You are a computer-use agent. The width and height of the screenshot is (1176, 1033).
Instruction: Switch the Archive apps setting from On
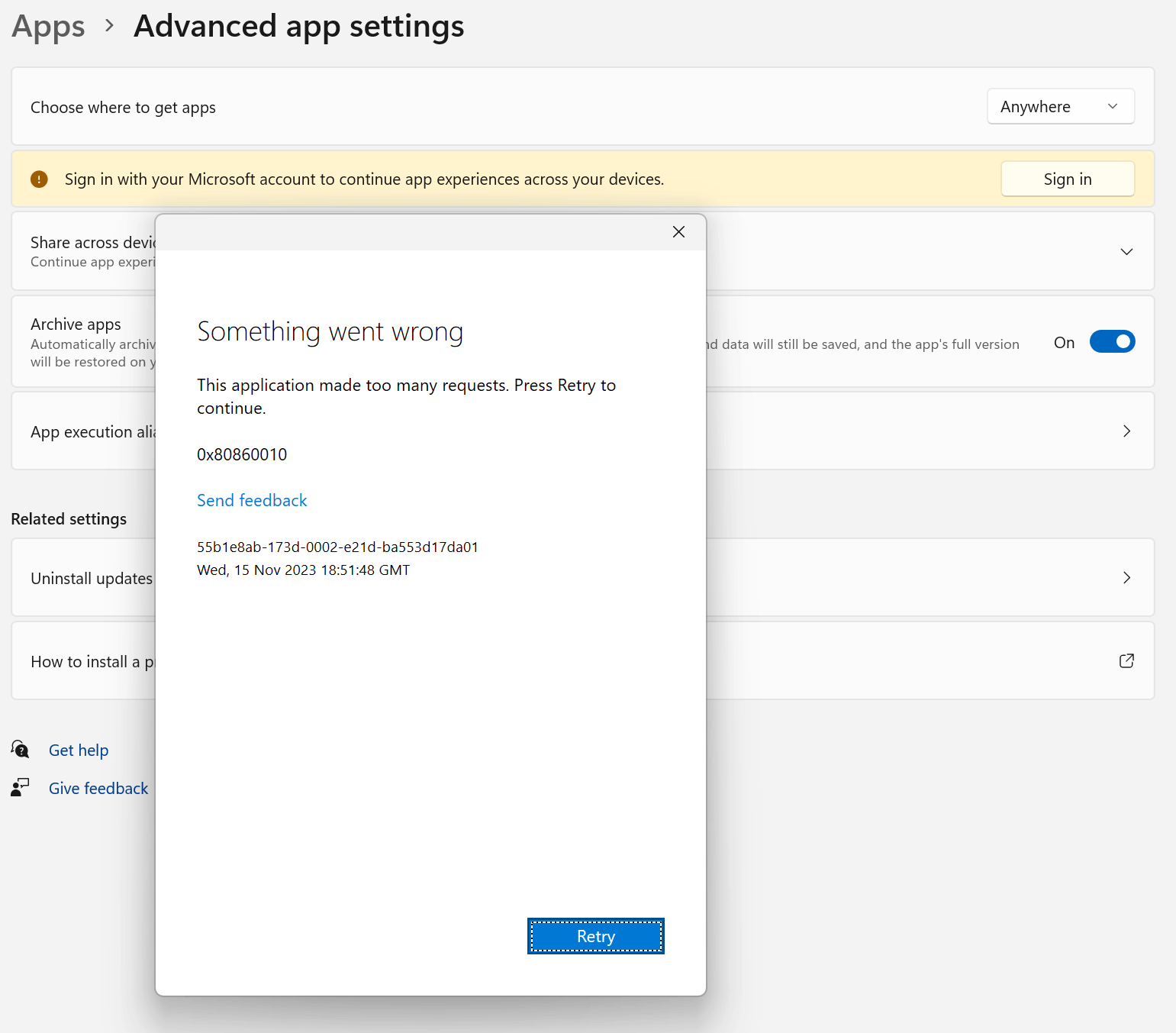coord(1112,341)
